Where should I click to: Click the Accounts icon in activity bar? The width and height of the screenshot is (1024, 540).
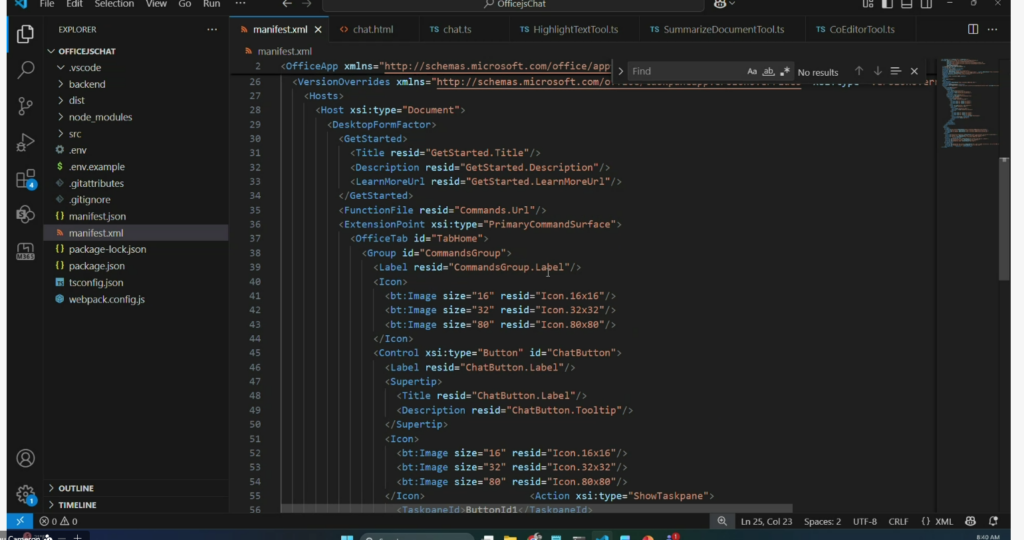pyautogui.click(x=26, y=458)
